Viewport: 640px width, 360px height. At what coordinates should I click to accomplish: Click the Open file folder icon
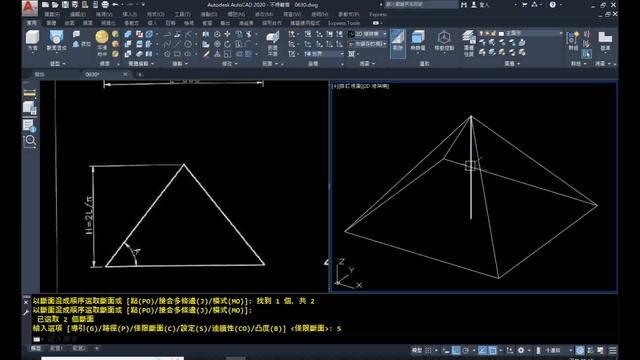(55, 5)
